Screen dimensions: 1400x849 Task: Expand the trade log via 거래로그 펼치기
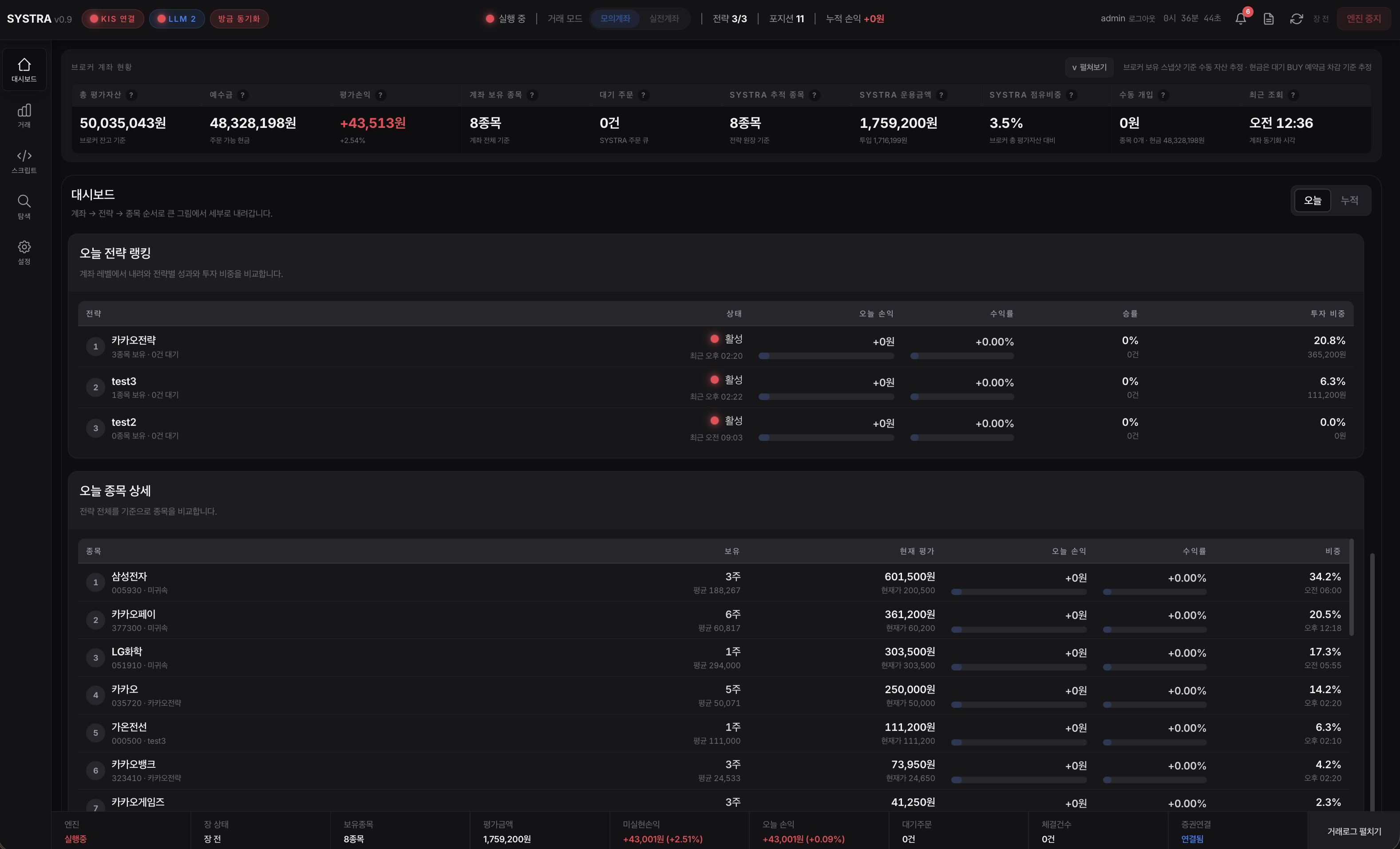click(x=1353, y=831)
